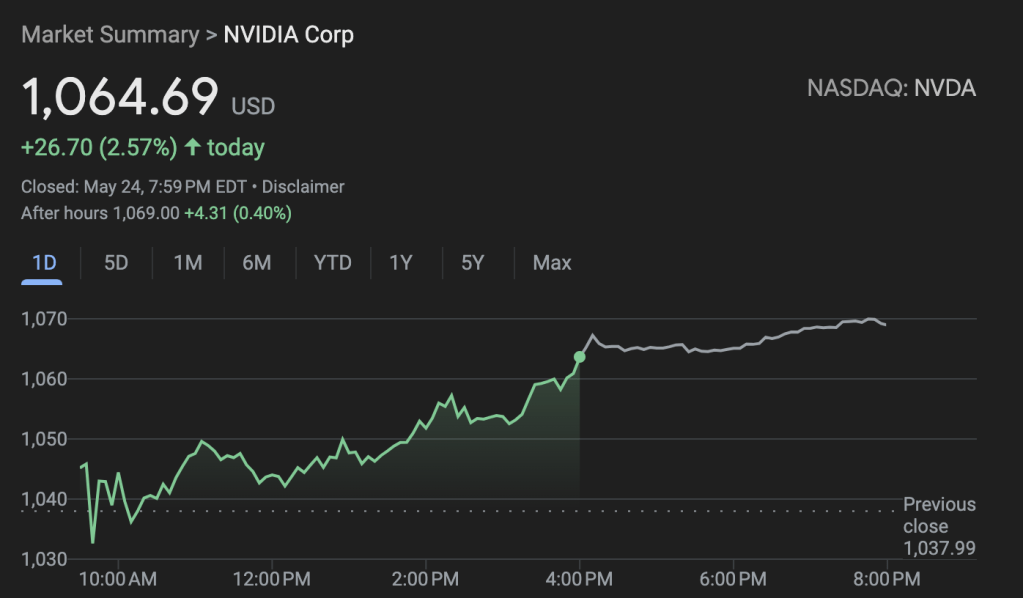Click the After hours 1,069.00 text
This screenshot has height=598, width=1023.
point(100,213)
